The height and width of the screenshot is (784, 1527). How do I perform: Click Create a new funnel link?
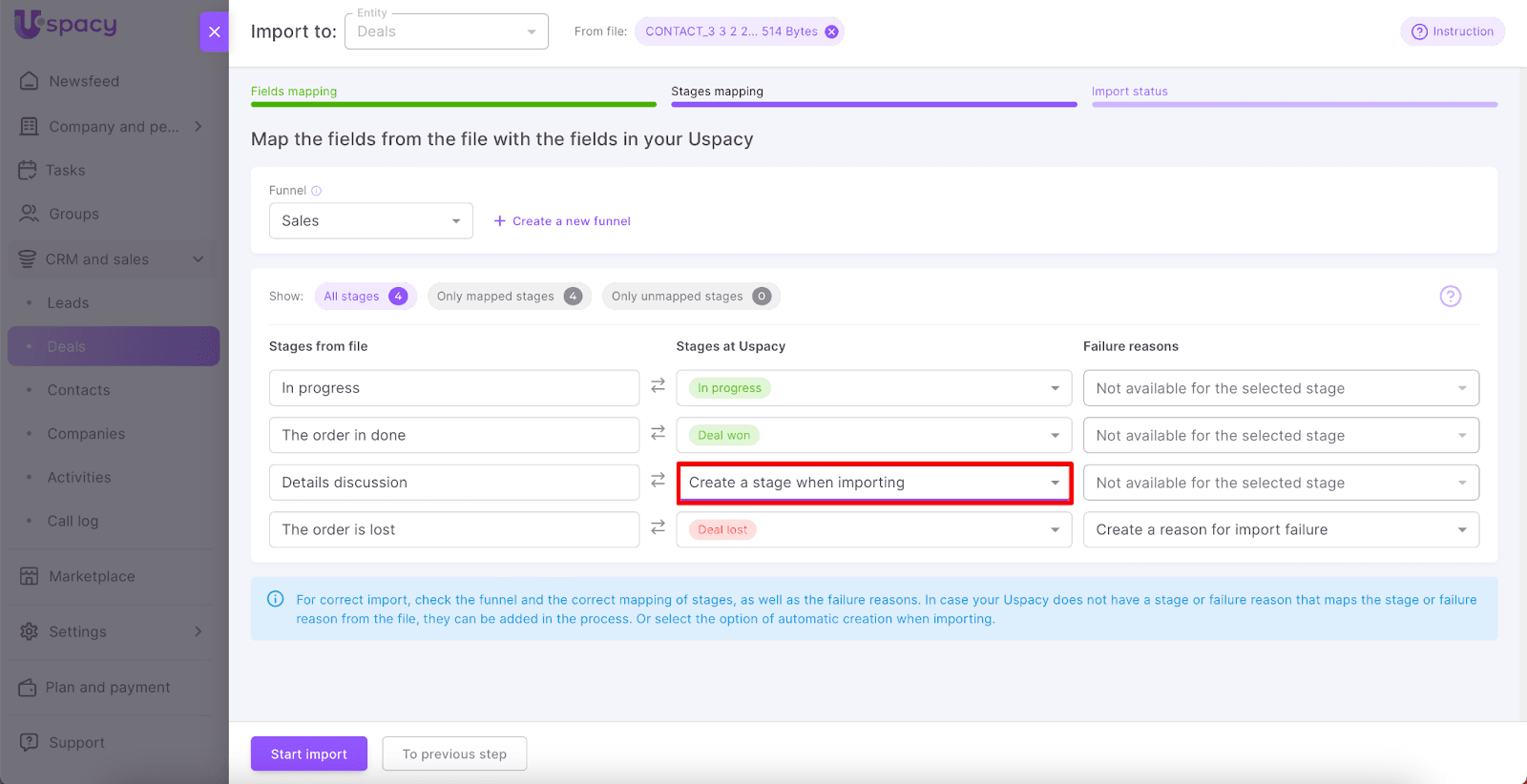tap(562, 221)
